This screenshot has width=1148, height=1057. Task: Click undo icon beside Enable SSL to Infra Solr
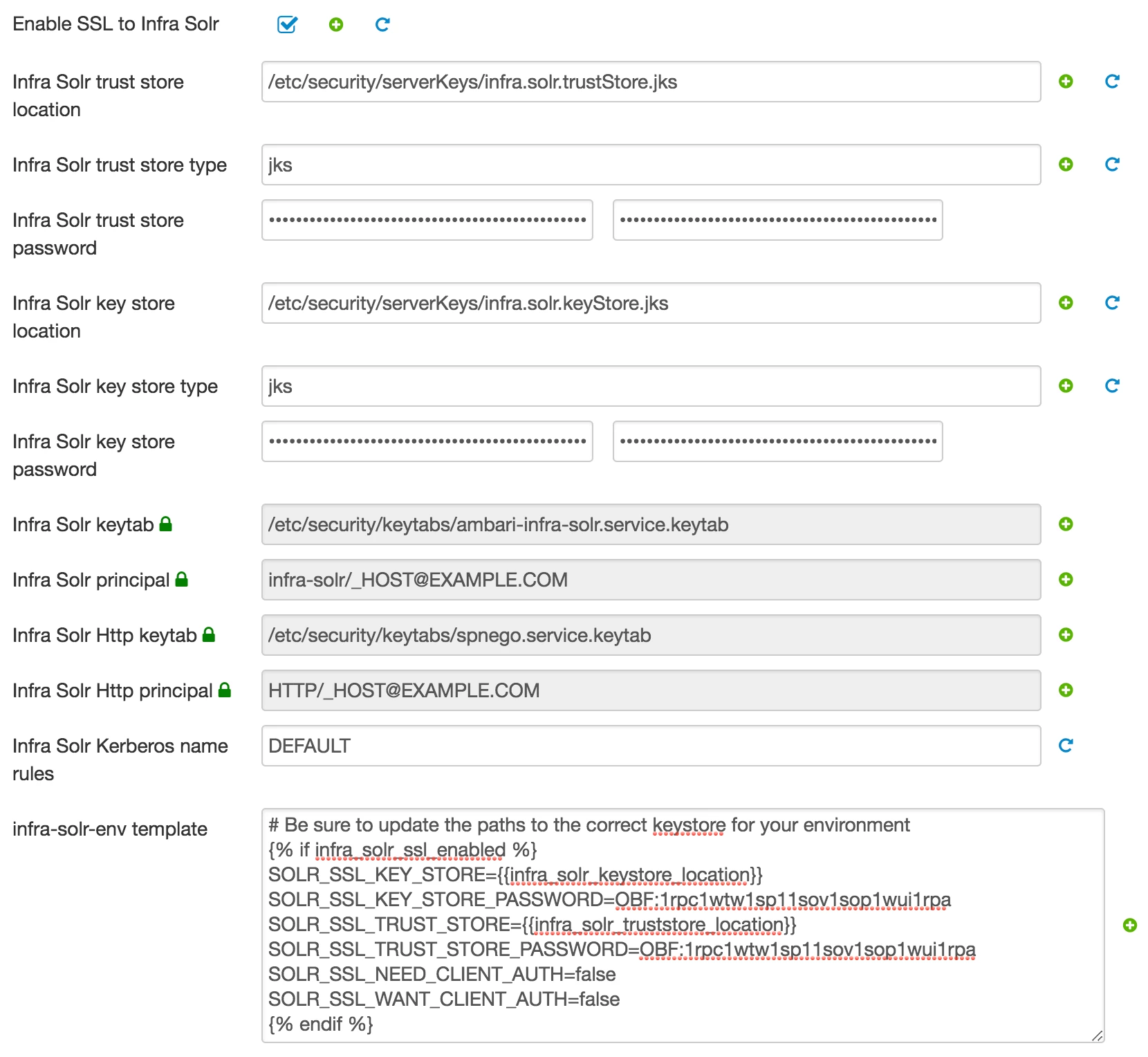pyautogui.click(x=382, y=25)
